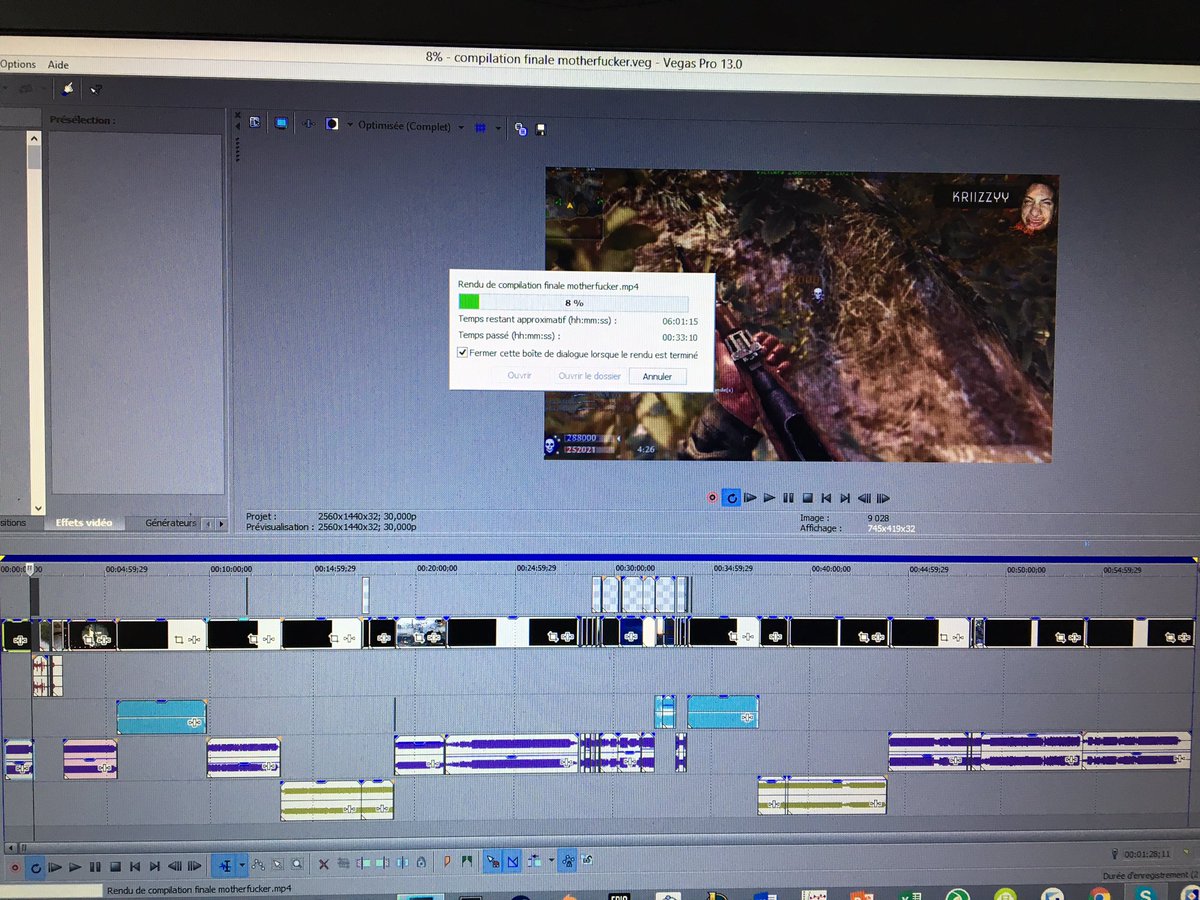Toggle loop playback under video preview

point(731,498)
